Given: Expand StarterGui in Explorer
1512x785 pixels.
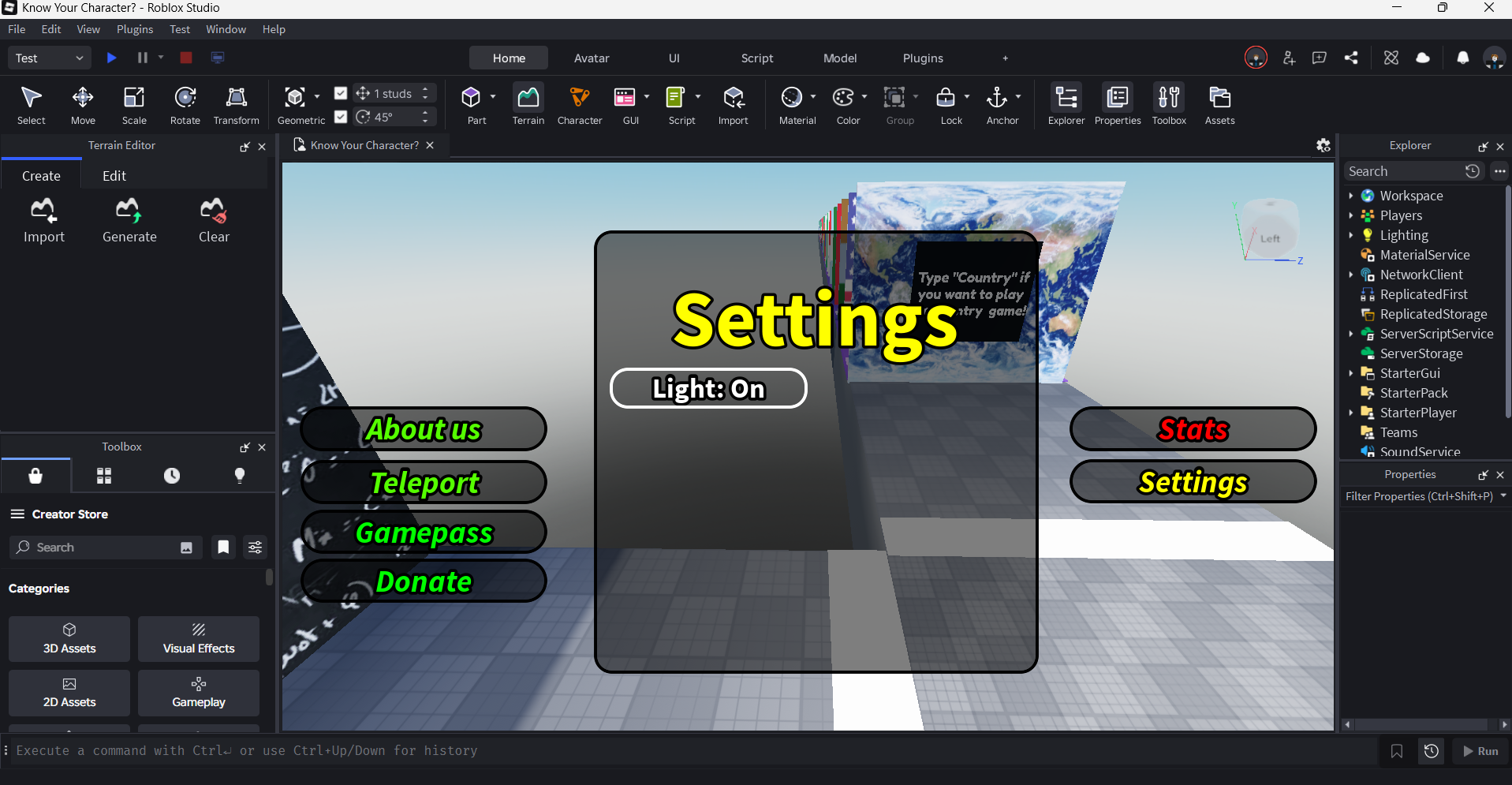Looking at the screenshot, I should tap(1351, 373).
